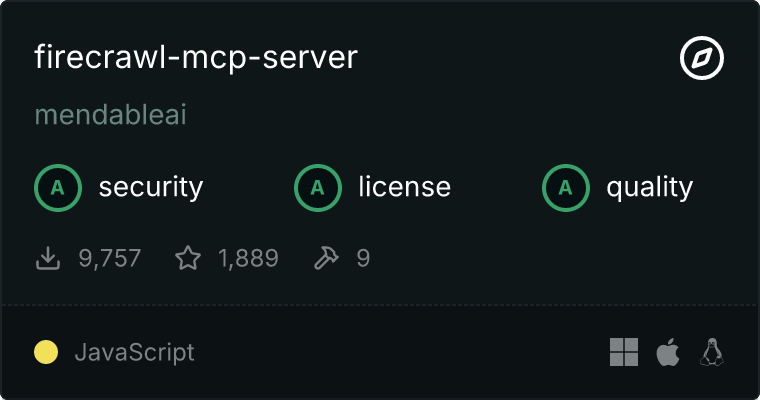Click the star rating icon
The image size is (760, 400).
(x=188, y=258)
